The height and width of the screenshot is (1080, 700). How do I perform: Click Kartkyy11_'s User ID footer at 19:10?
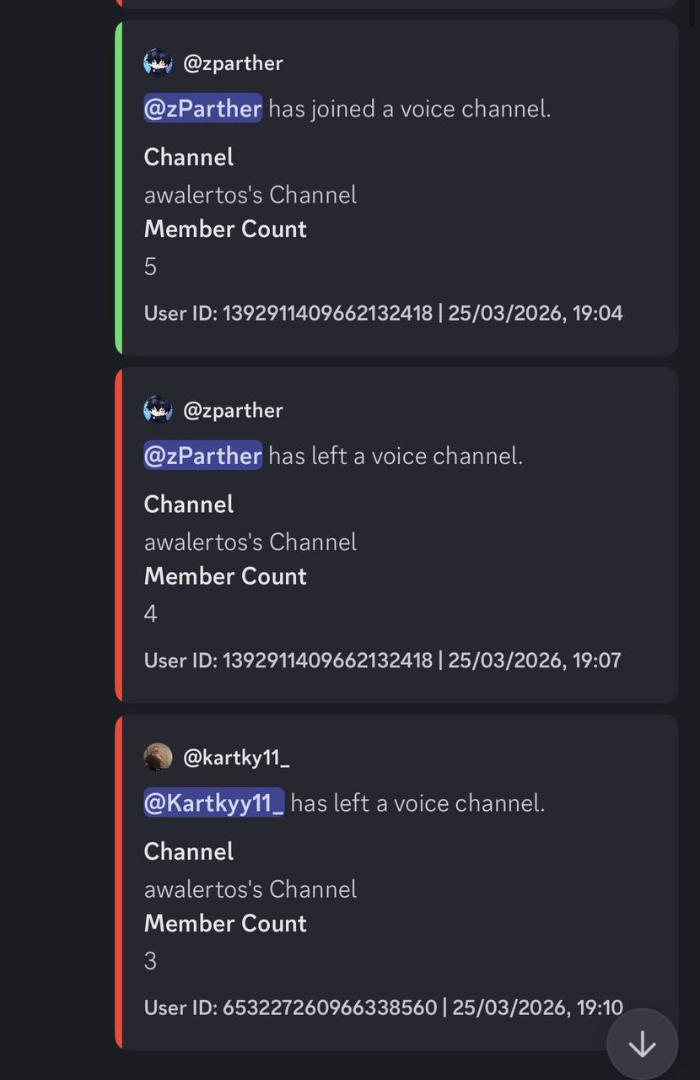pyautogui.click(x=383, y=1007)
